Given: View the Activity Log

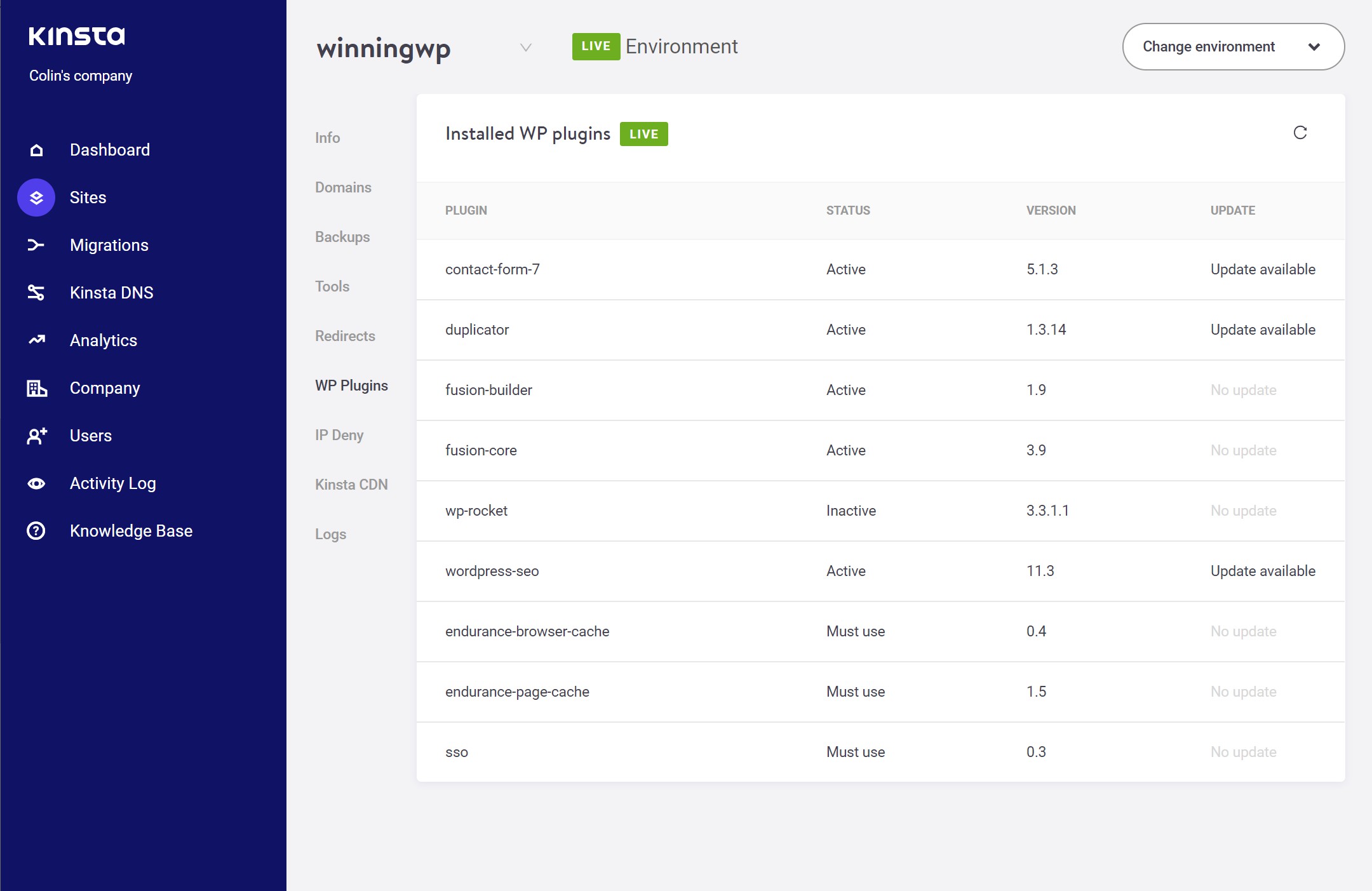Looking at the screenshot, I should pyautogui.click(x=113, y=483).
